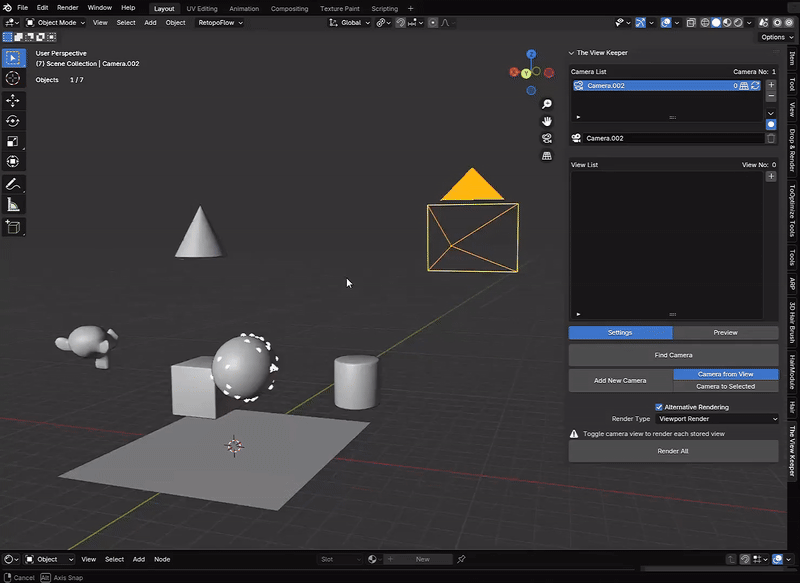
Task: Click the Camera.002 name field
Action: [673, 138]
